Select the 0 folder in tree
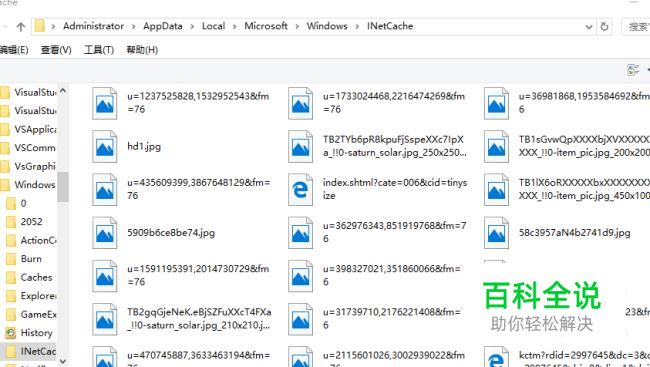Screen dimensions: 650x367 [17, 203]
